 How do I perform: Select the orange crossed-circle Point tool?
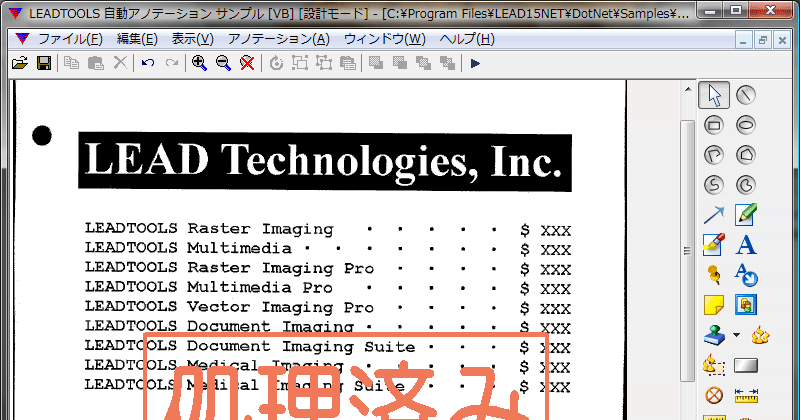(714, 395)
